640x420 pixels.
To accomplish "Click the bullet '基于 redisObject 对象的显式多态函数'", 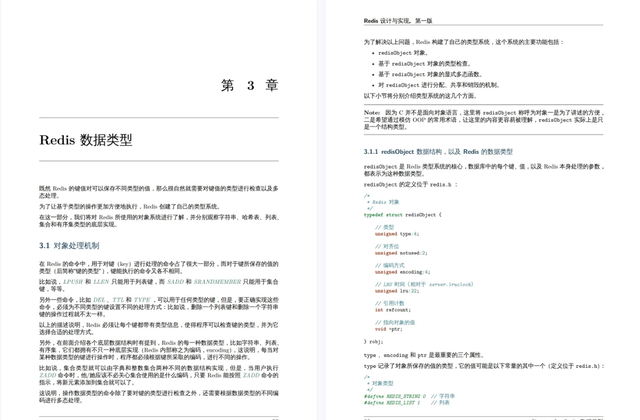I will tap(431, 74).
